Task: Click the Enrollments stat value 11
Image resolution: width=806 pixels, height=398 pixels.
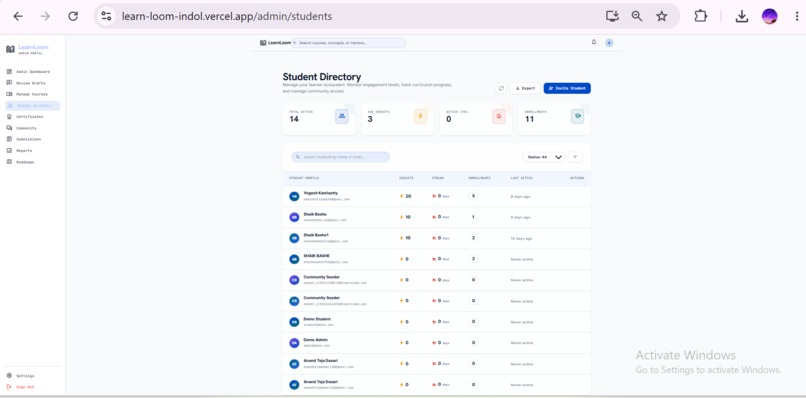Action: (529, 119)
